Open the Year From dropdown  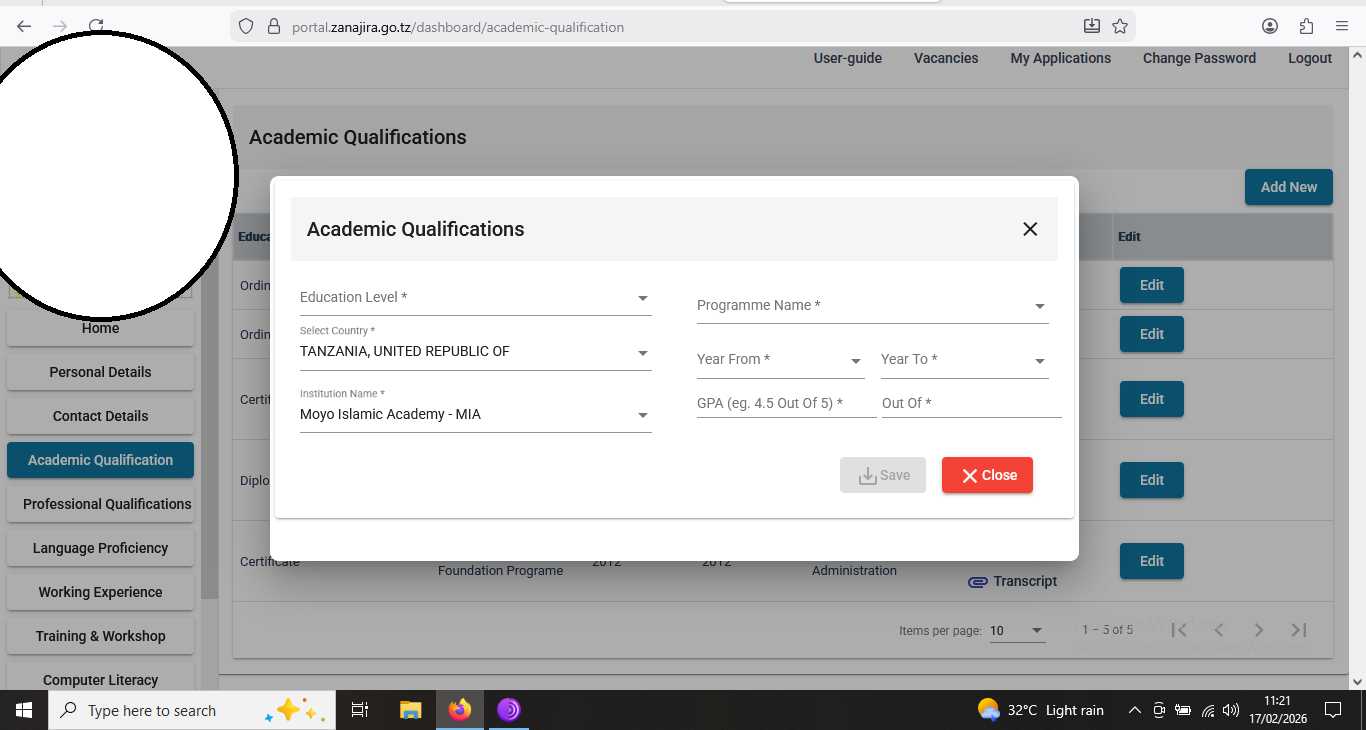coord(780,360)
